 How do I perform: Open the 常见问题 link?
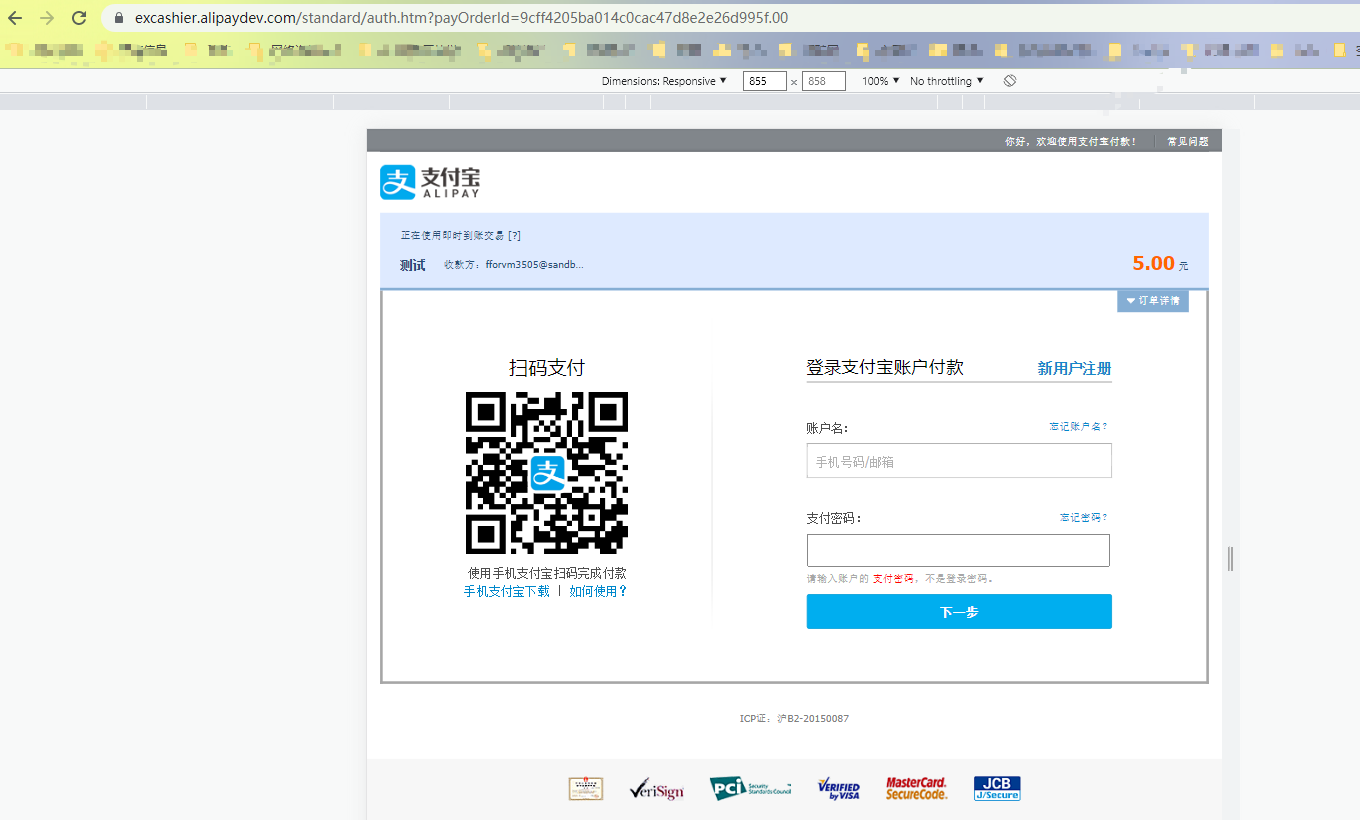pos(1188,142)
